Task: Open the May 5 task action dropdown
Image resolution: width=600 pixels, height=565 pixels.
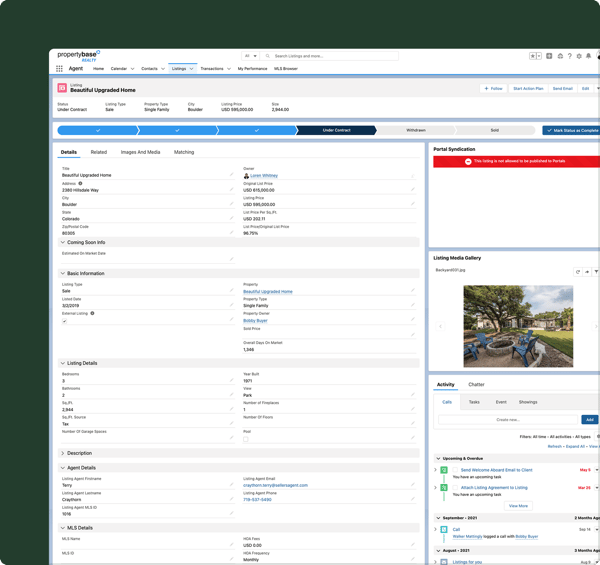Action: pos(597,470)
